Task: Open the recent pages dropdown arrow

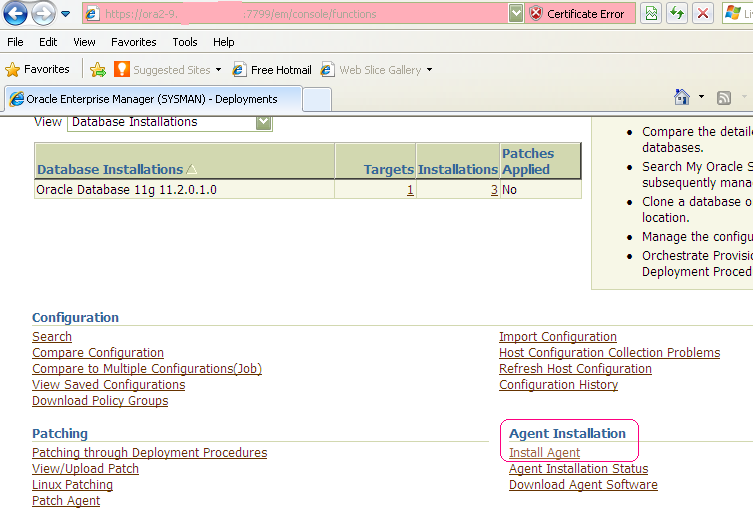Action: coord(65,14)
